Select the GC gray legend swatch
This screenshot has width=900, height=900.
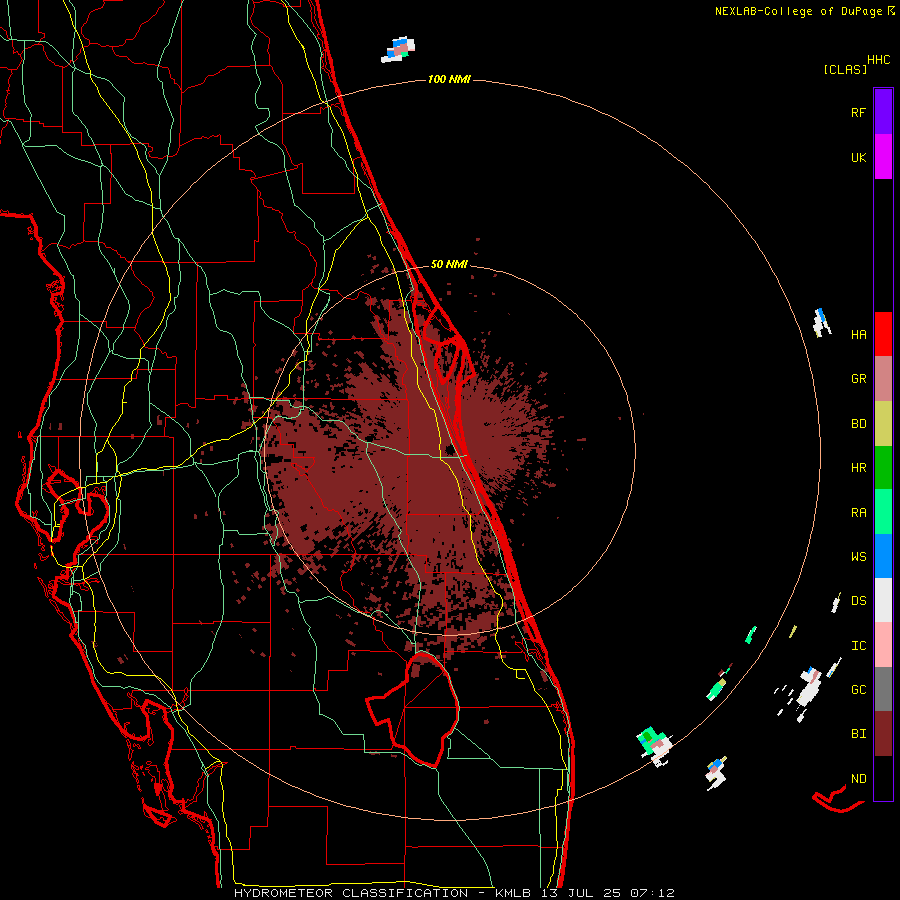(x=883, y=689)
